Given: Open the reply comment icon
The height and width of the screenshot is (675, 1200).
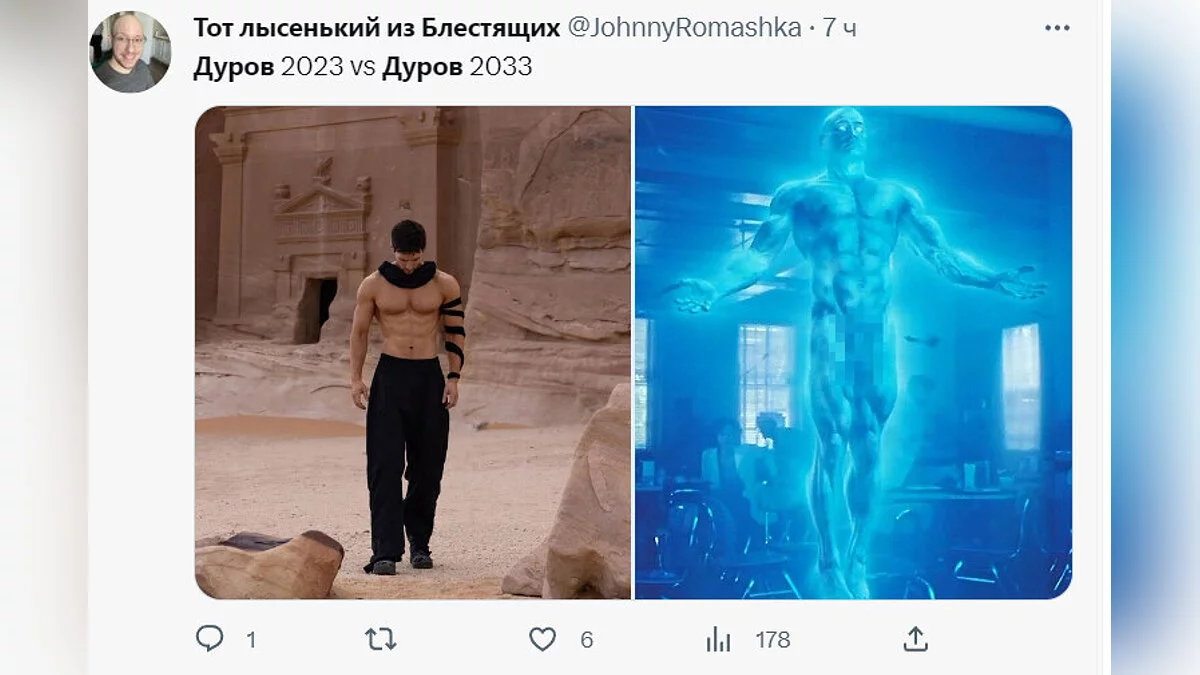Looking at the screenshot, I should [210, 639].
